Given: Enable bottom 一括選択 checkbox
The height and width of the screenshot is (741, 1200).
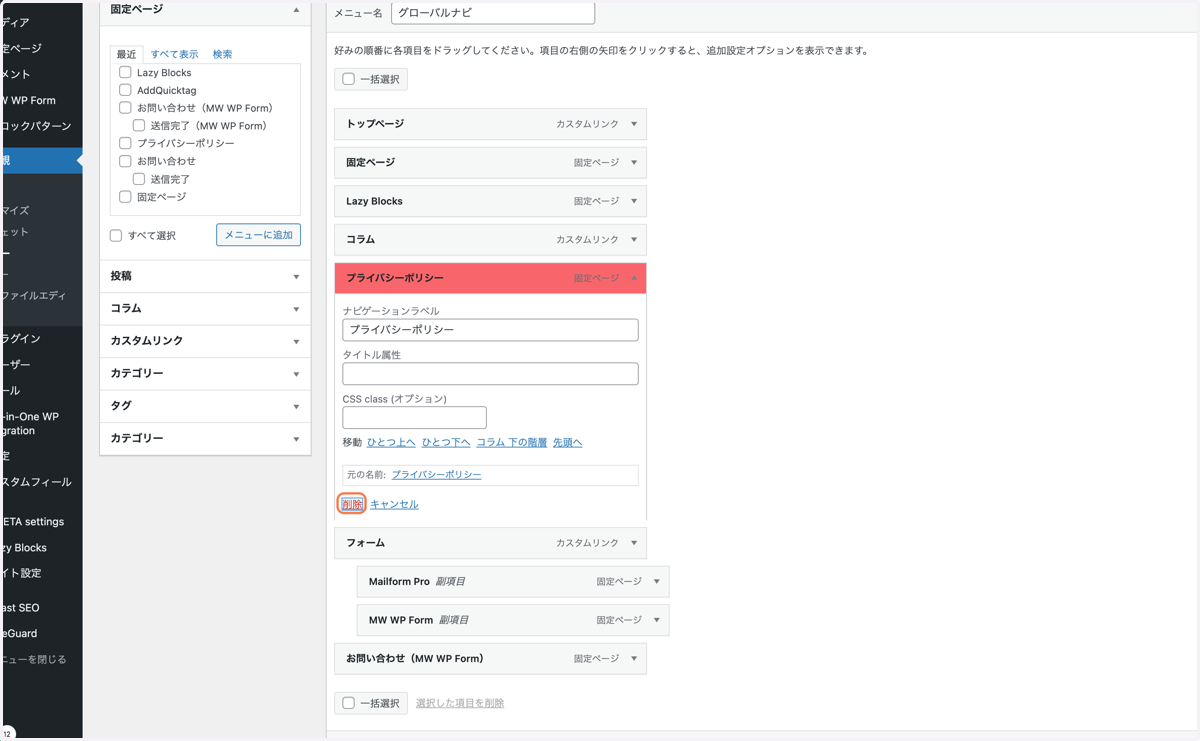Looking at the screenshot, I should click(349, 703).
